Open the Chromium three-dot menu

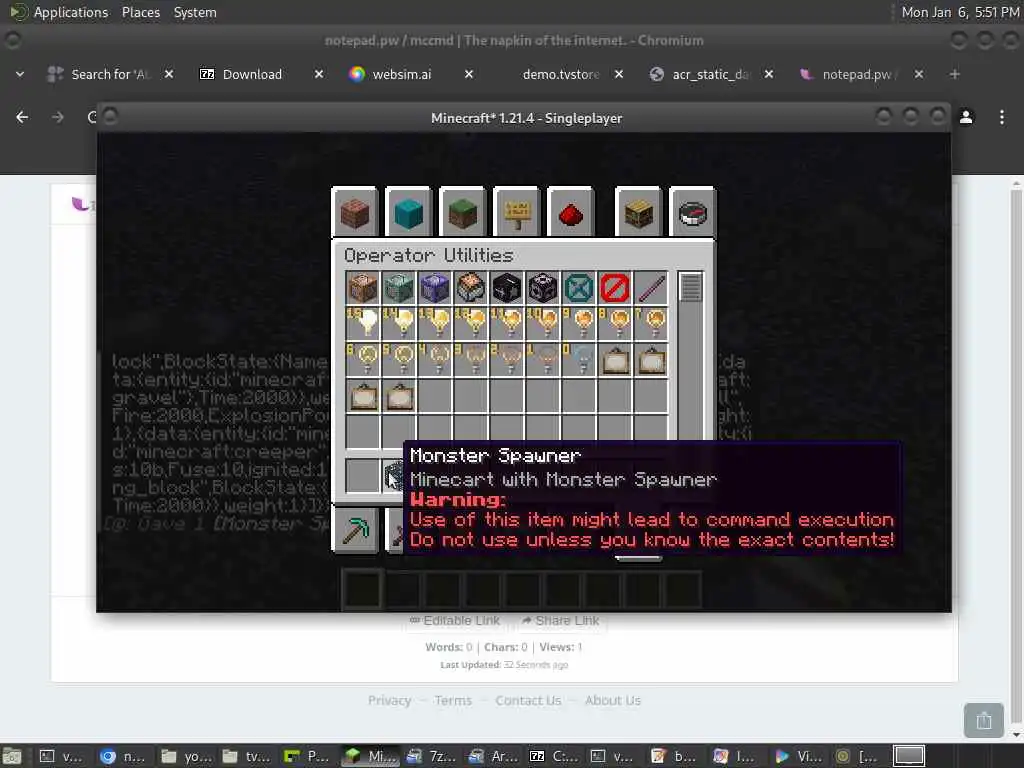(x=1002, y=117)
